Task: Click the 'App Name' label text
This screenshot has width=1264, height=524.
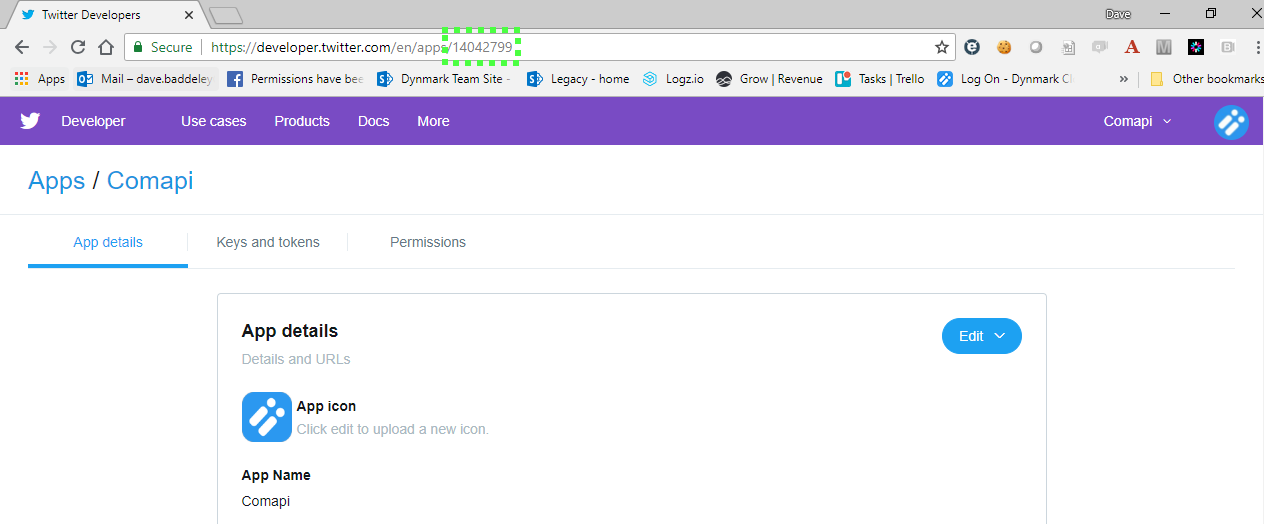Action: coord(276,475)
